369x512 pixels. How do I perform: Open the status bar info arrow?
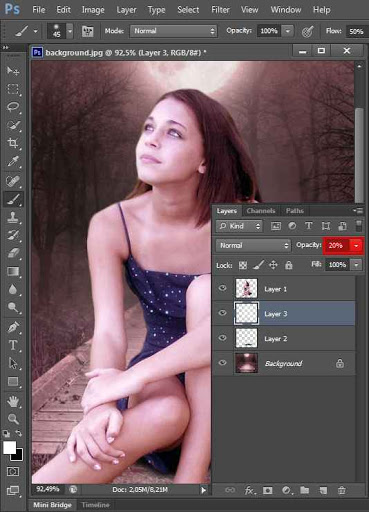203,490
